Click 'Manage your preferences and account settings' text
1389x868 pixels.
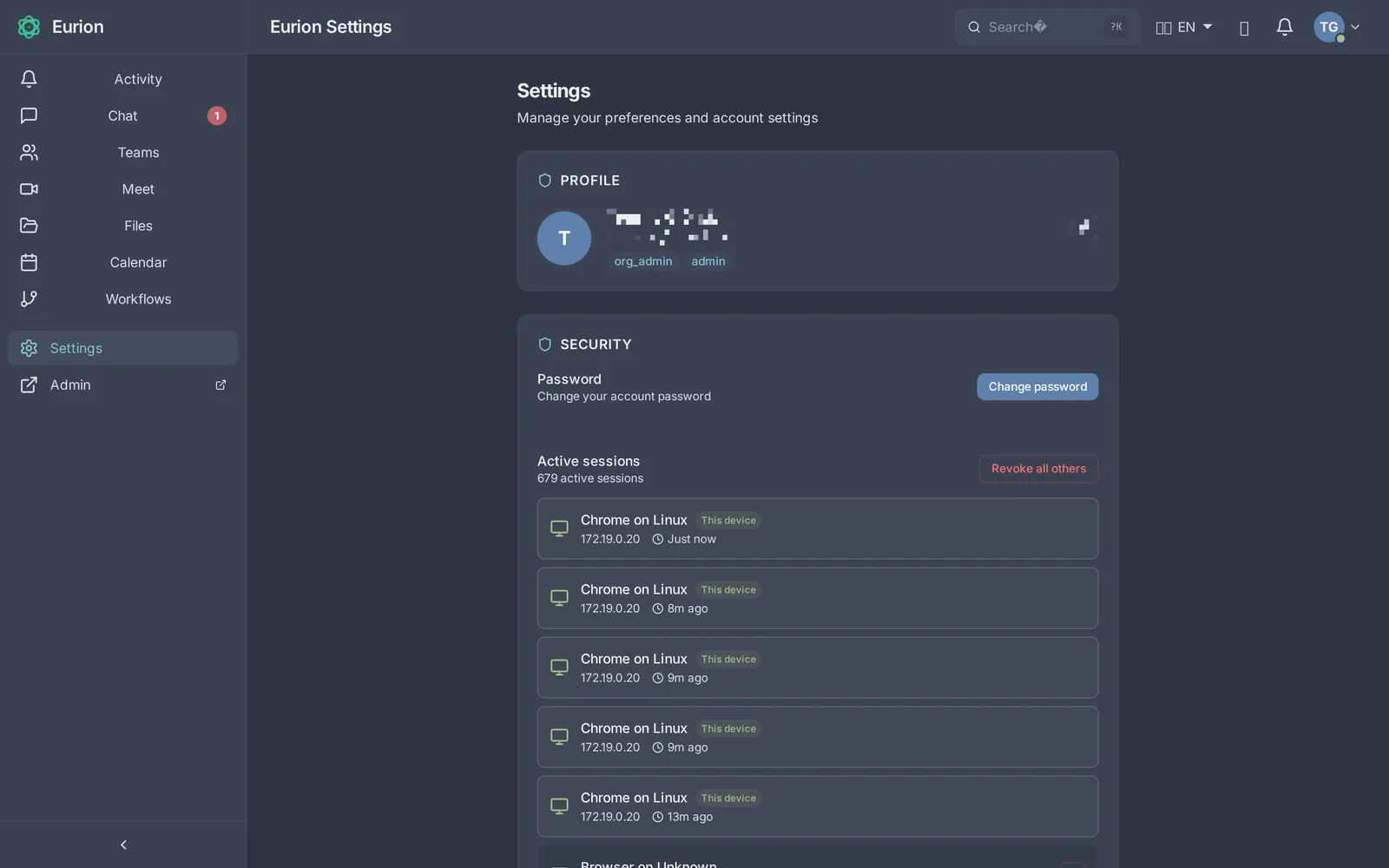click(668, 118)
